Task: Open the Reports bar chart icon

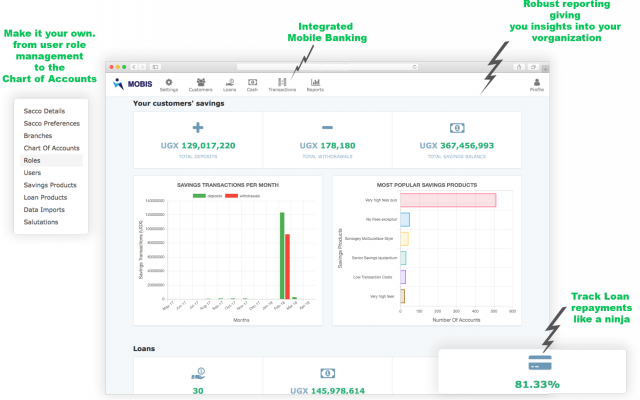Action: point(315,82)
